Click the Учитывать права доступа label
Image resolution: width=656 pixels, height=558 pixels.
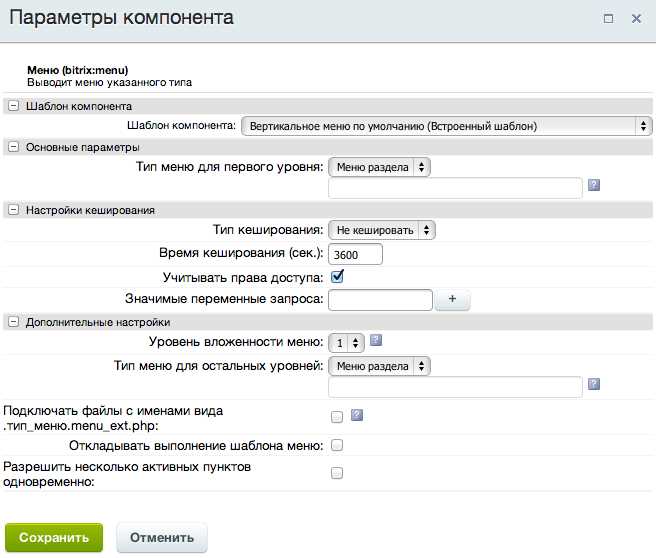(243, 278)
